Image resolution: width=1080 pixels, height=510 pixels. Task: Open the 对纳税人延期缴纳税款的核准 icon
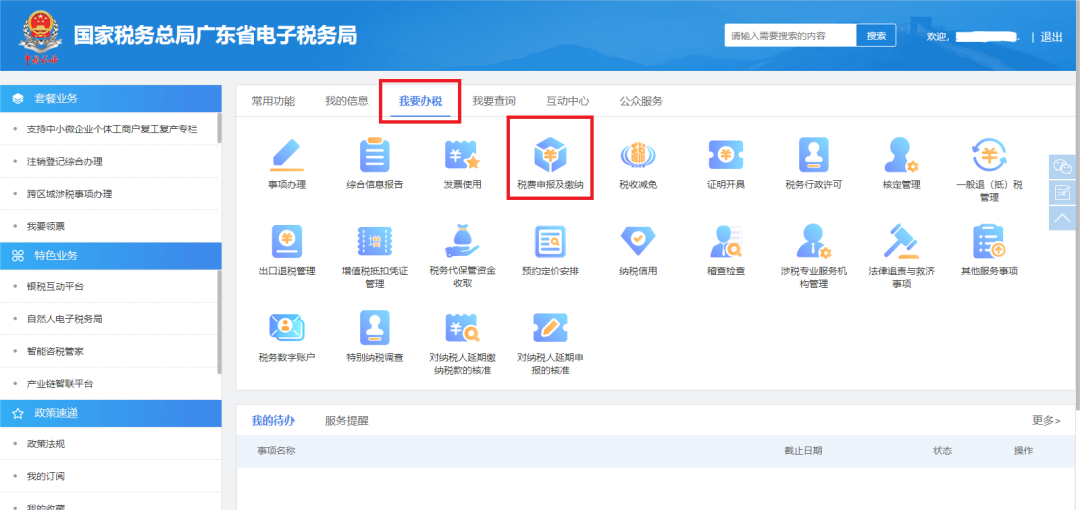[x=462, y=327]
